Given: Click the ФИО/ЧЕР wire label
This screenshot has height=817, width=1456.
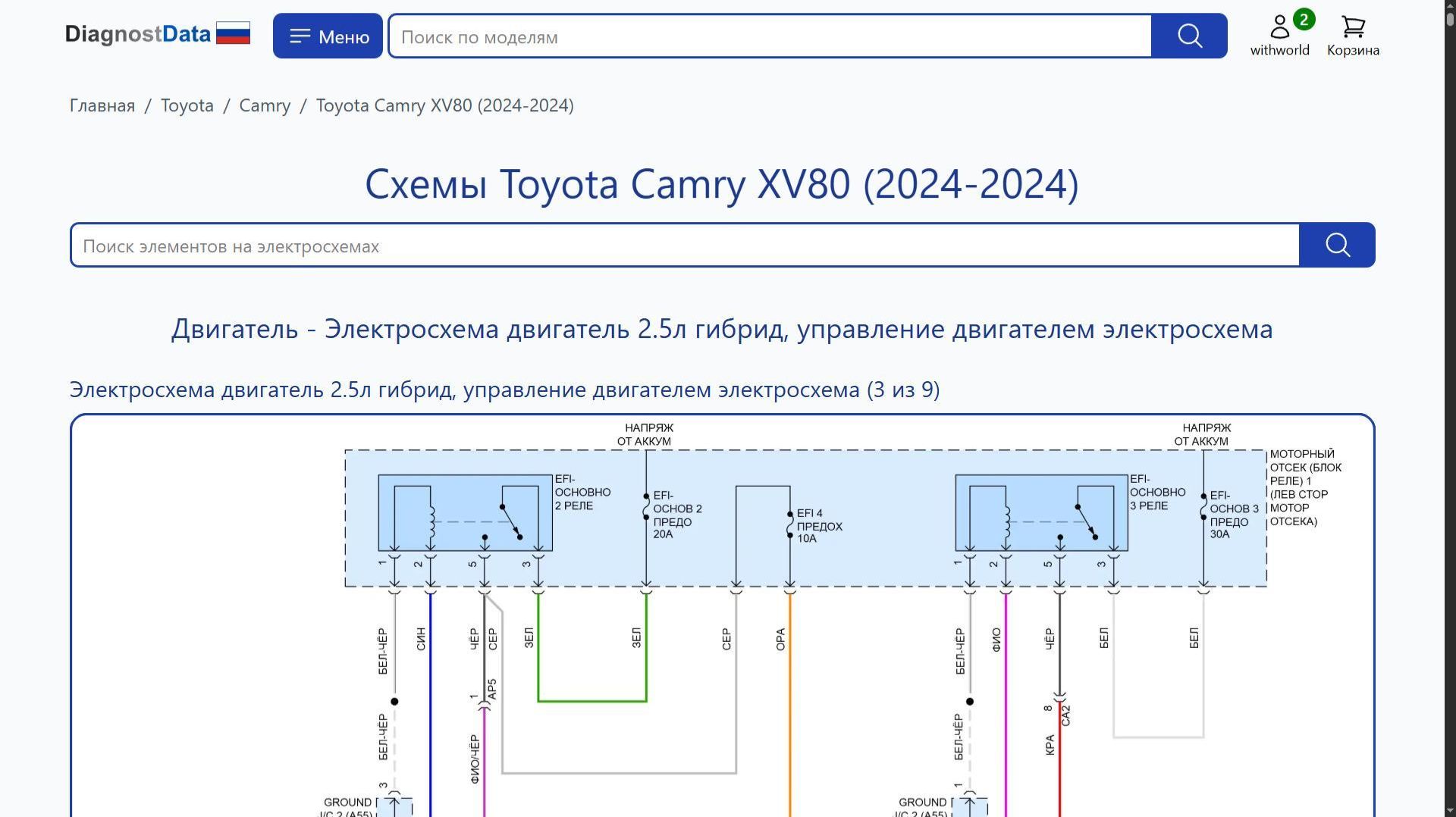Looking at the screenshot, I should click(475, 759).
